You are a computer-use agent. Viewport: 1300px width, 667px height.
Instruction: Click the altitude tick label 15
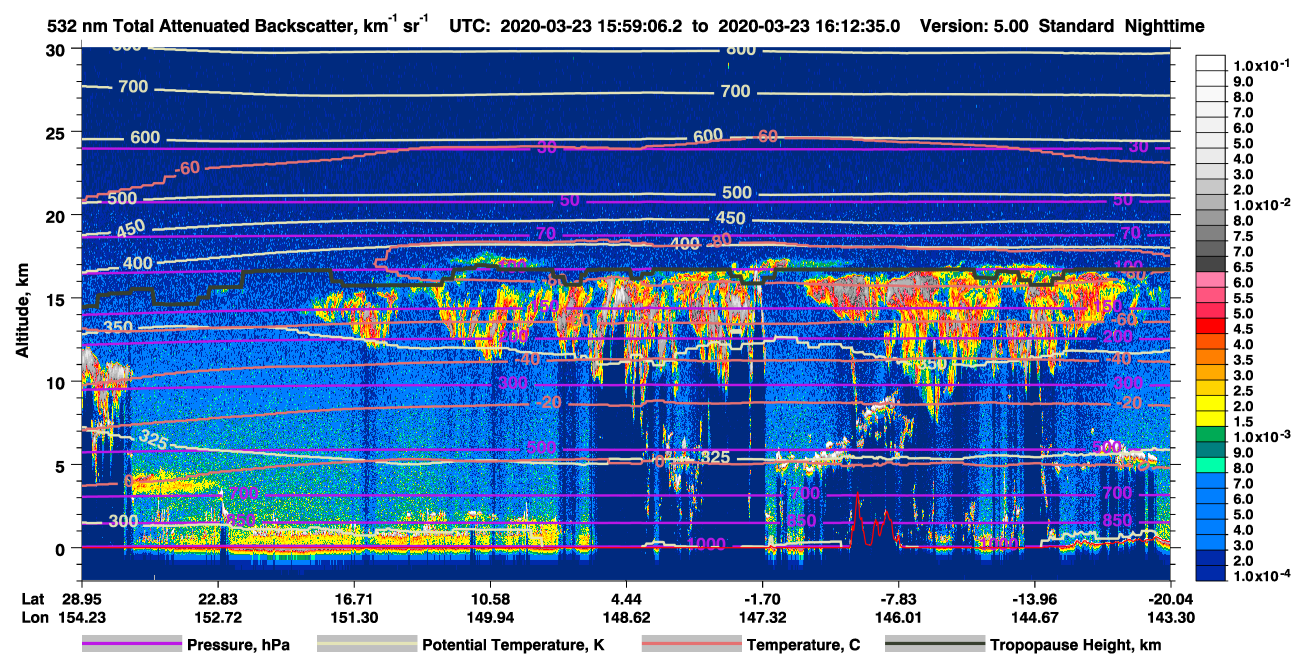57,299
